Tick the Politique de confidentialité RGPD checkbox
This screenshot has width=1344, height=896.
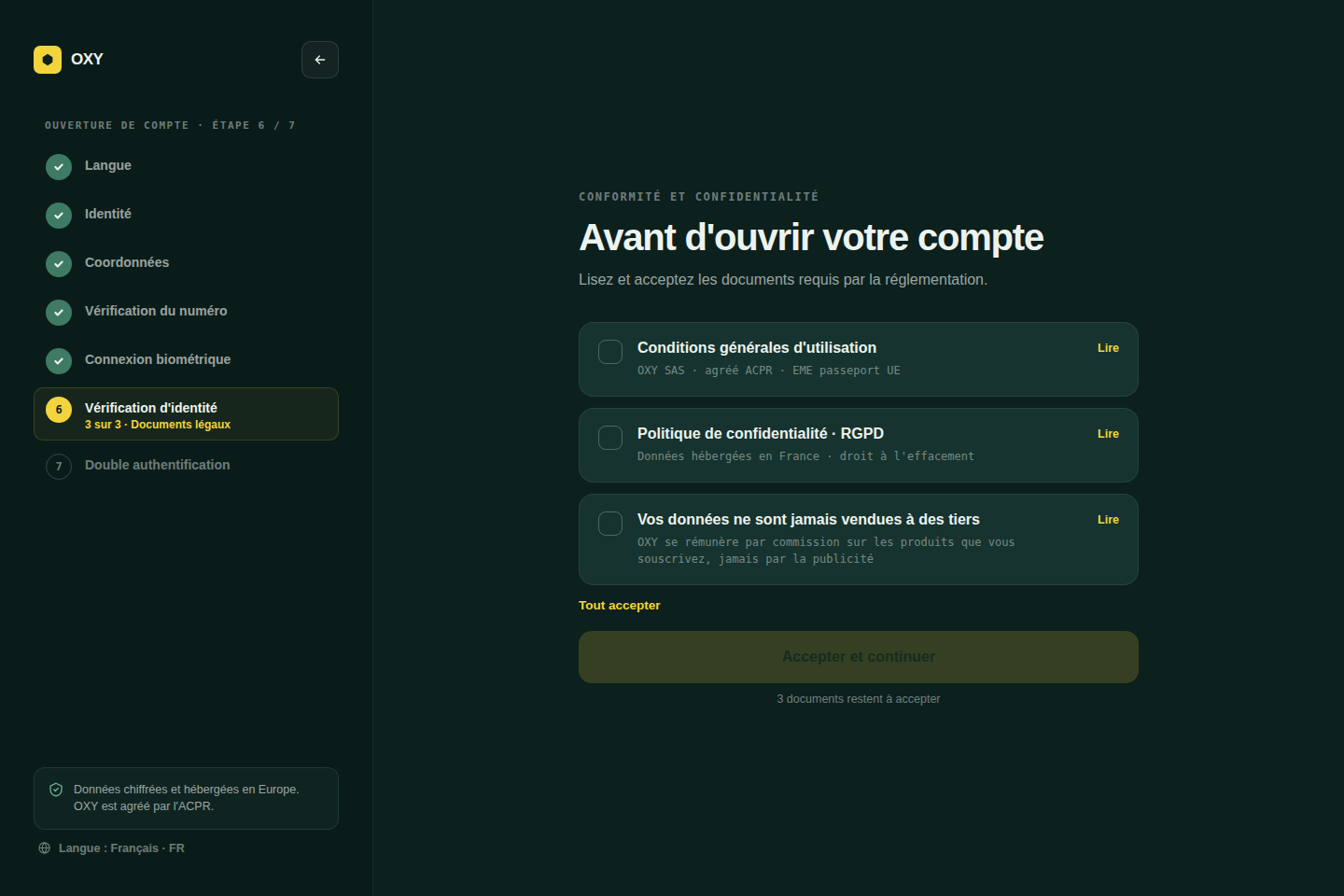pos(610,438)
